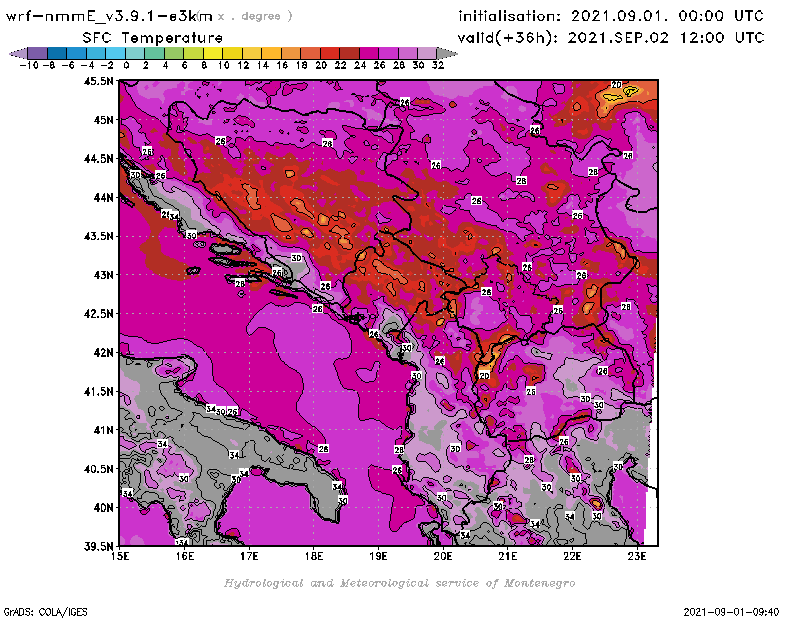Select the legend swatch between 0 and 2
Viewport: 800px width, 618px height.
tap(135, 53)
